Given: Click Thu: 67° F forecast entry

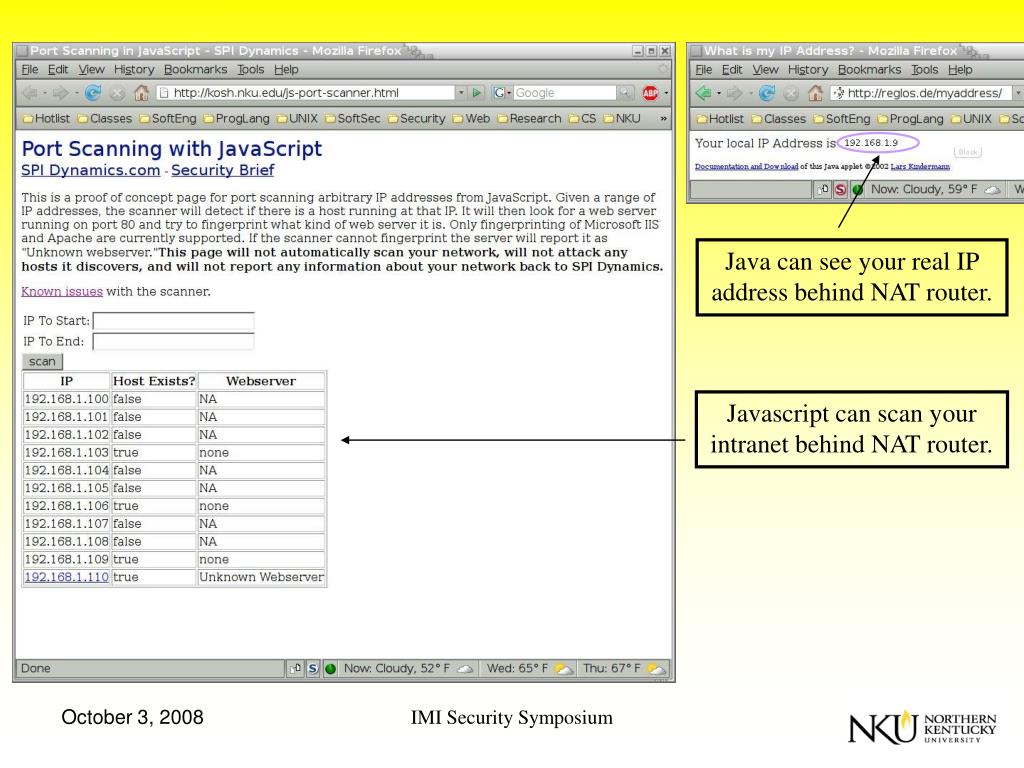Looking at the screenshot, I should coord(624,669).
